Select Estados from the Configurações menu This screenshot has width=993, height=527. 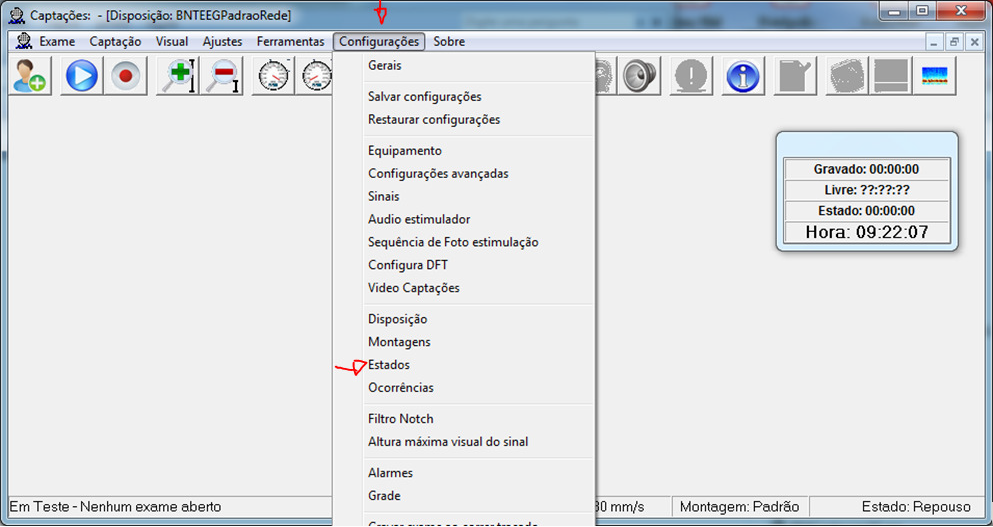[x=389, y=365]
